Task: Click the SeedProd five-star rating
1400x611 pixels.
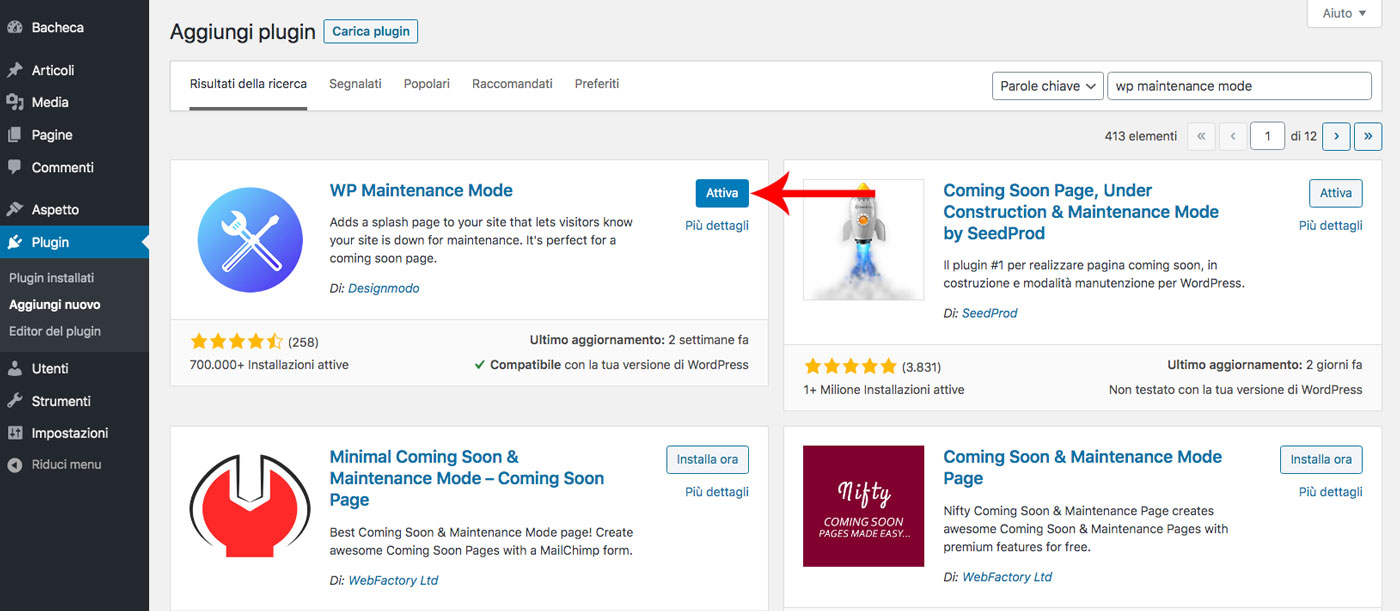Action: pos(851,366)
